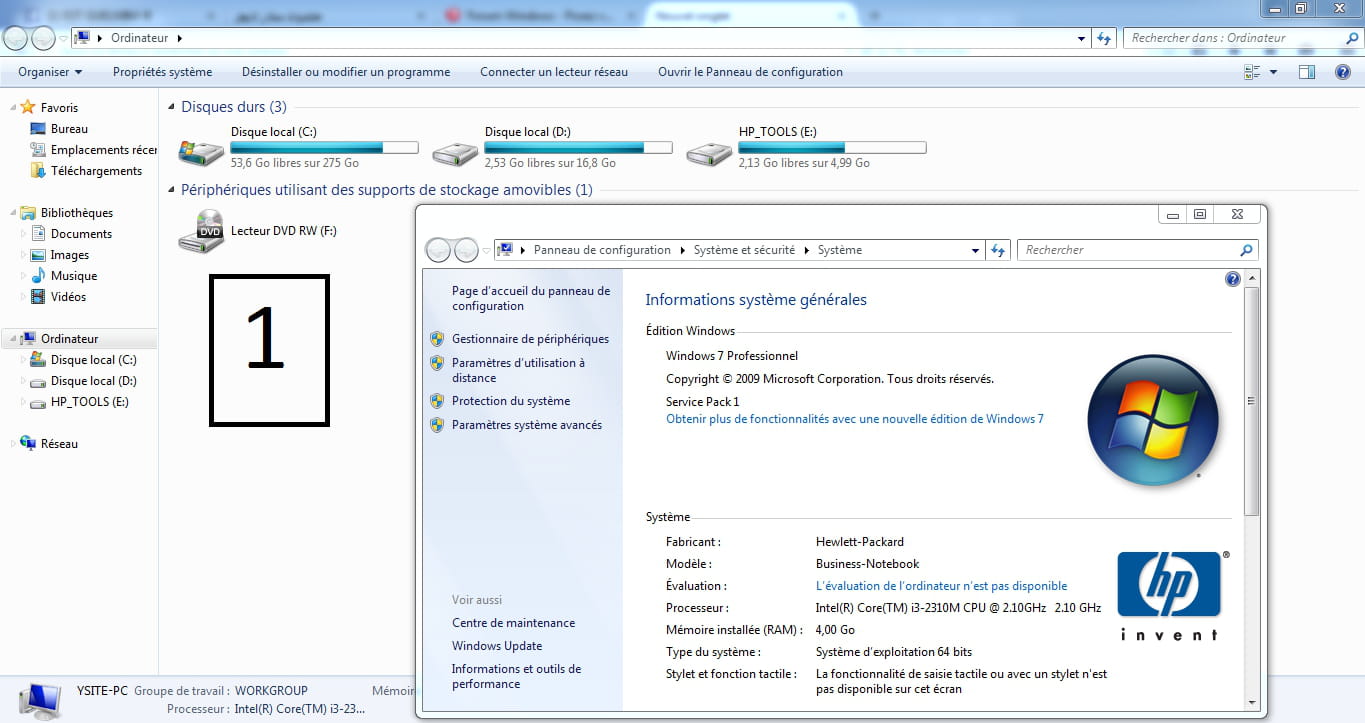Collapse the Périphériques amovibles group
Viewport: 1365px width, 723px height.
tap(172, 190)
